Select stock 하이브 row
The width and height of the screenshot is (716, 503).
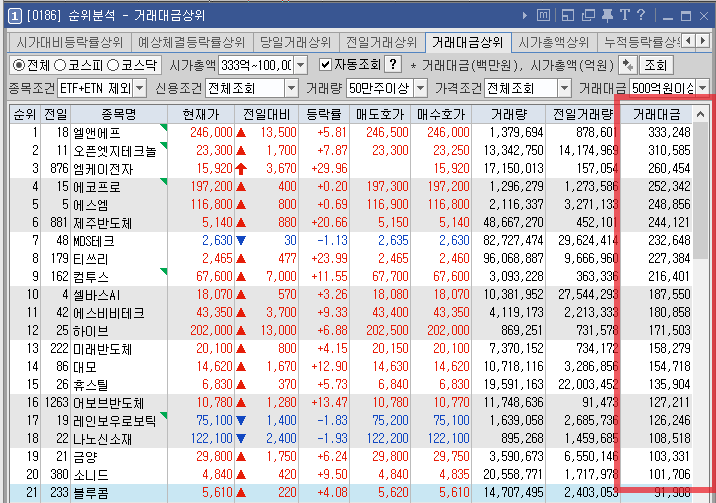pyautogui.click(x=351, y=330)
